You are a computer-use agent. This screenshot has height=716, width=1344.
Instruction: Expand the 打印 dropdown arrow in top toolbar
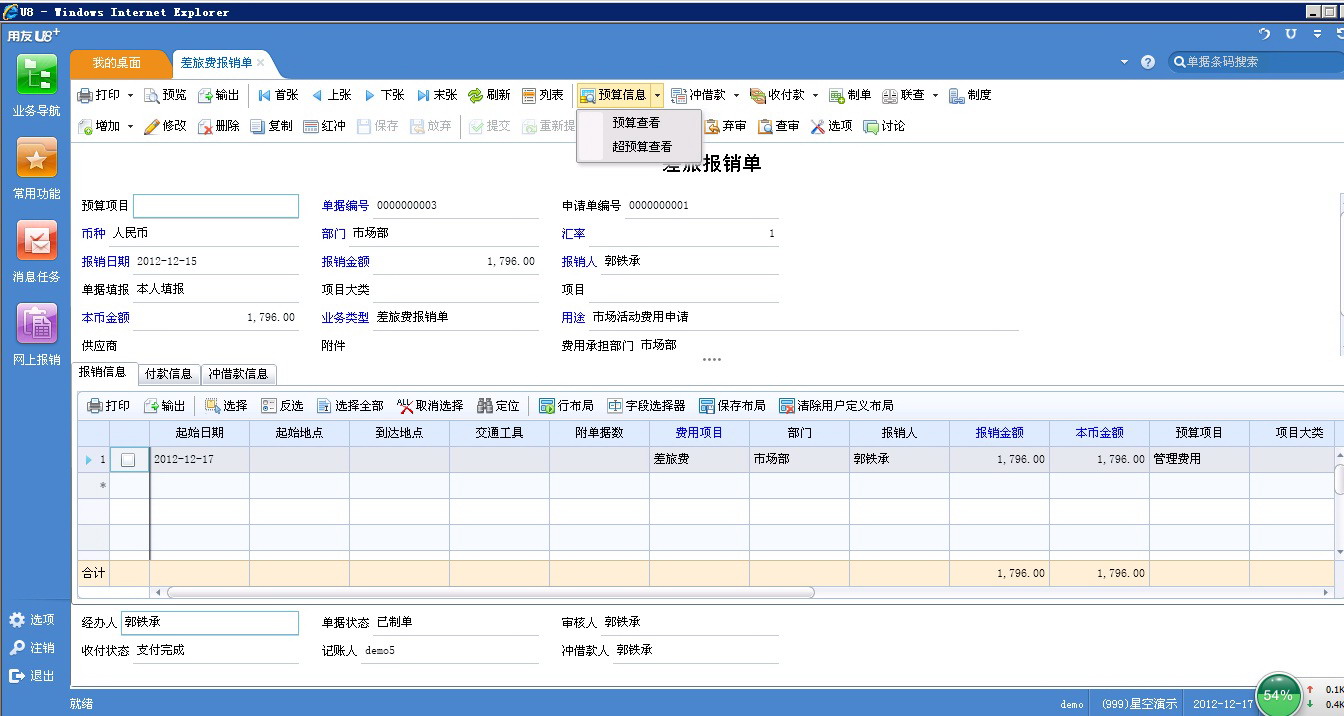click(x=131, y=96)
